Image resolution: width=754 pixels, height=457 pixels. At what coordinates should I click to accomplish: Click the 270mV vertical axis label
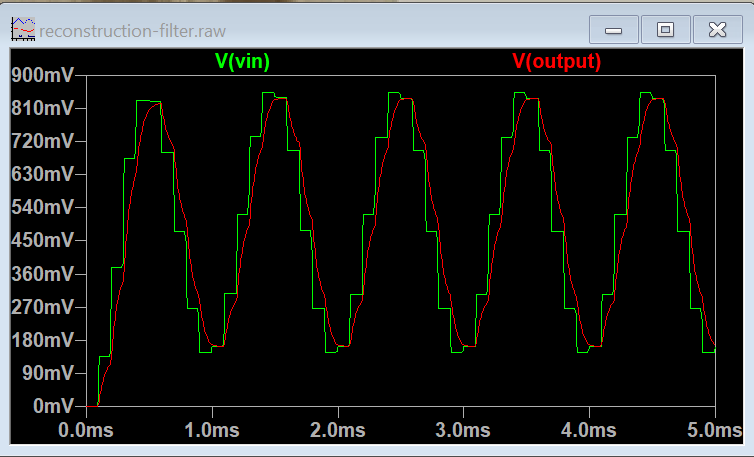pyautogui.click(x=43, y=307)
